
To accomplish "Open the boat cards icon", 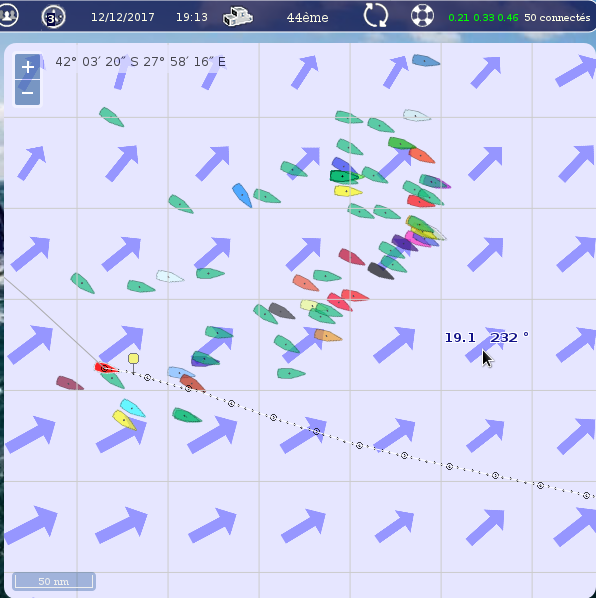I will coord(238,17).
